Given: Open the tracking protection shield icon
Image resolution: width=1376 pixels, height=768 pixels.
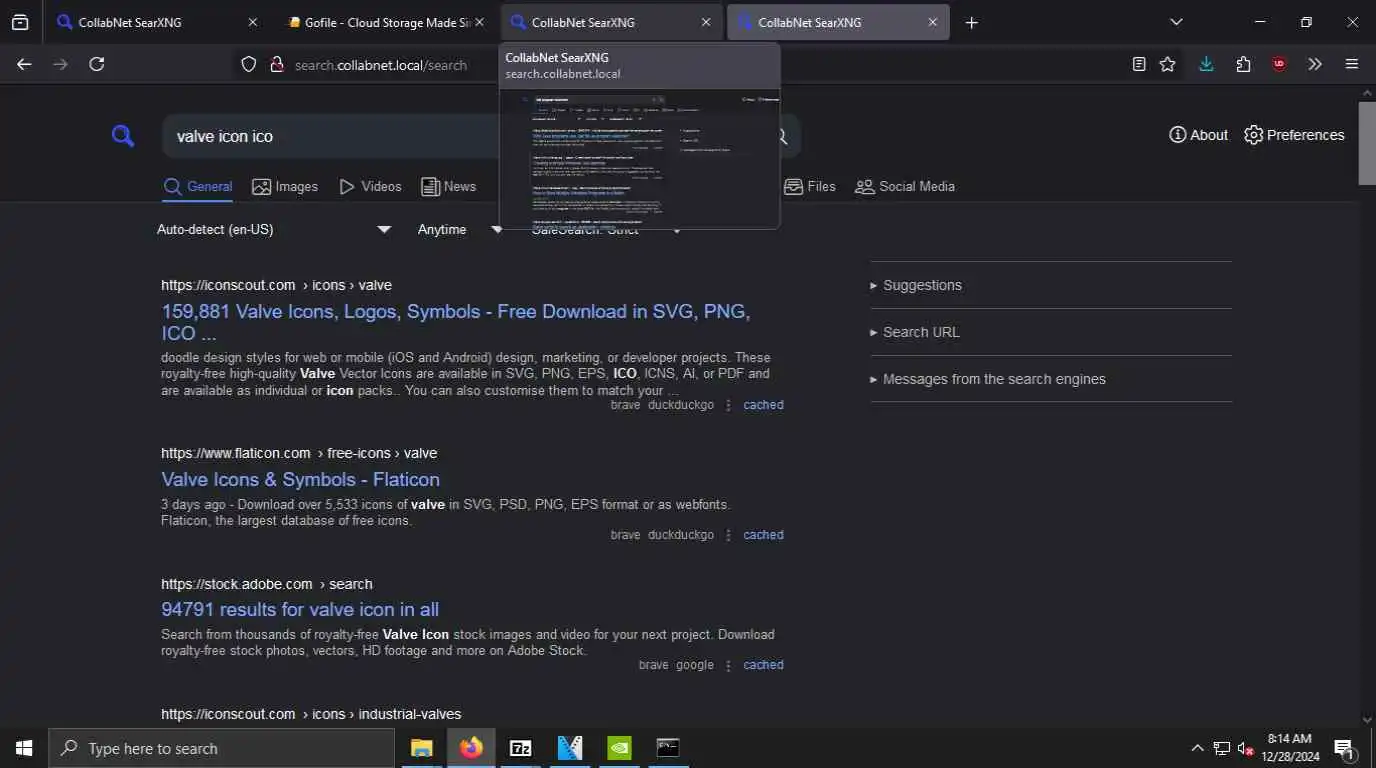Looking at the screenshot, I should pyautogui.click(x=249, y=64).
